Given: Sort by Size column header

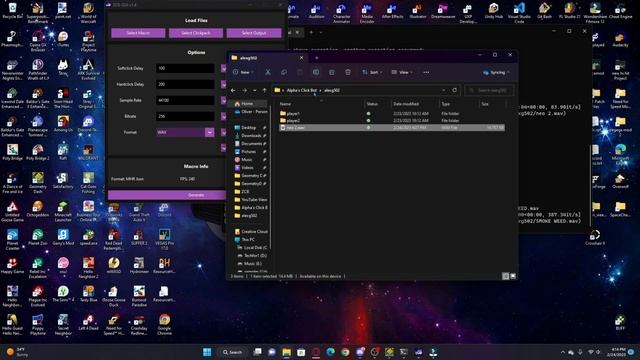Looking at the screenshot, I should pos(485,104).
